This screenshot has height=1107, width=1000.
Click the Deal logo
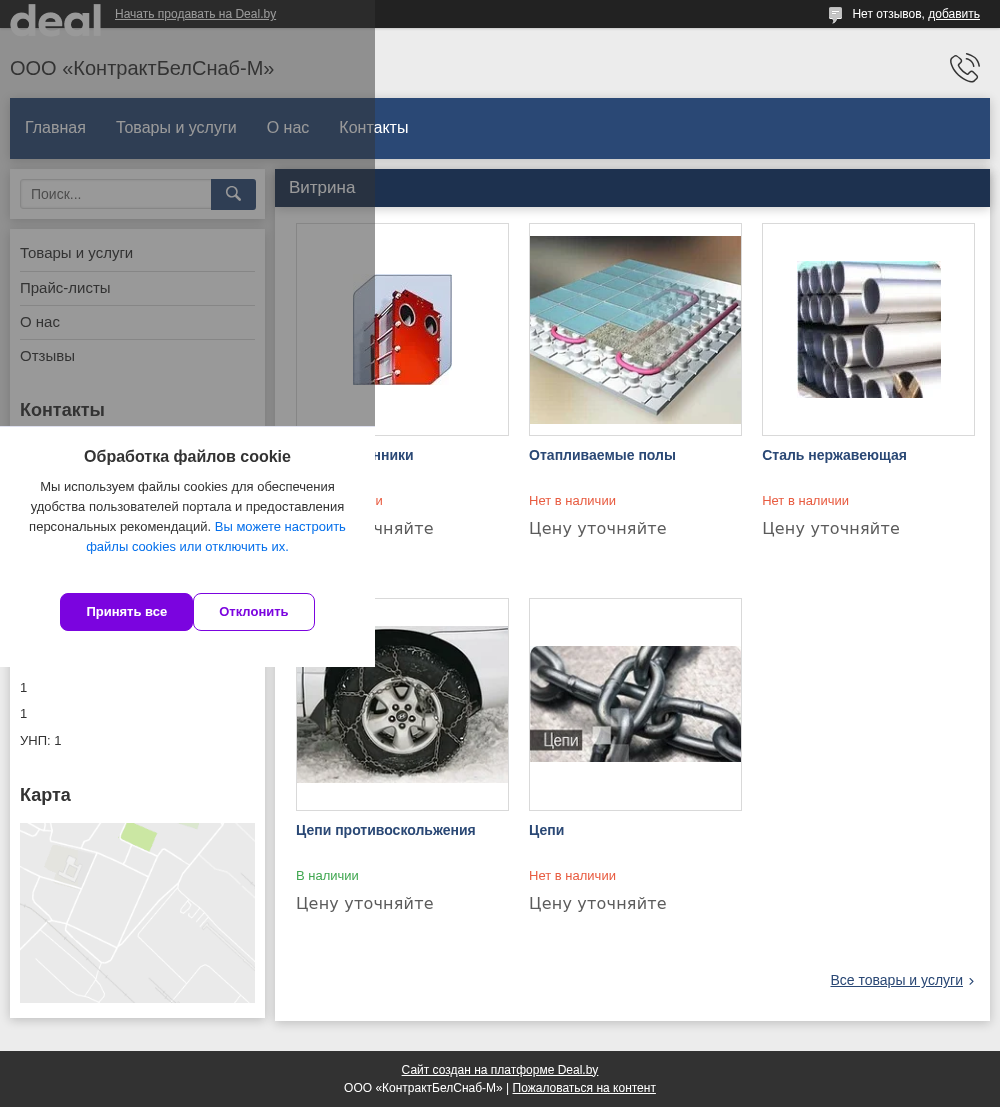tap(56, 18)
